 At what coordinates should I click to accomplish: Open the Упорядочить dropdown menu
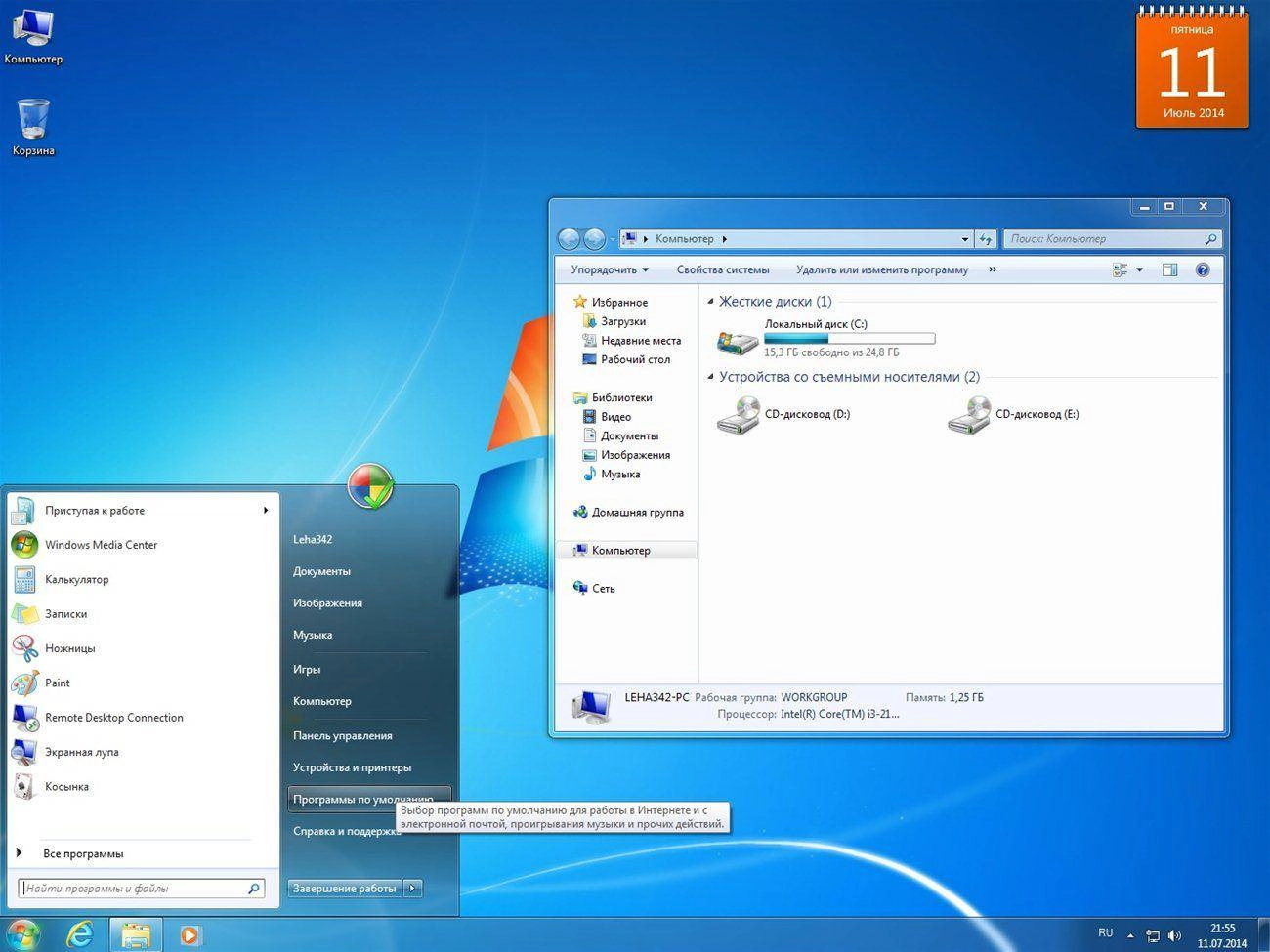610,269
